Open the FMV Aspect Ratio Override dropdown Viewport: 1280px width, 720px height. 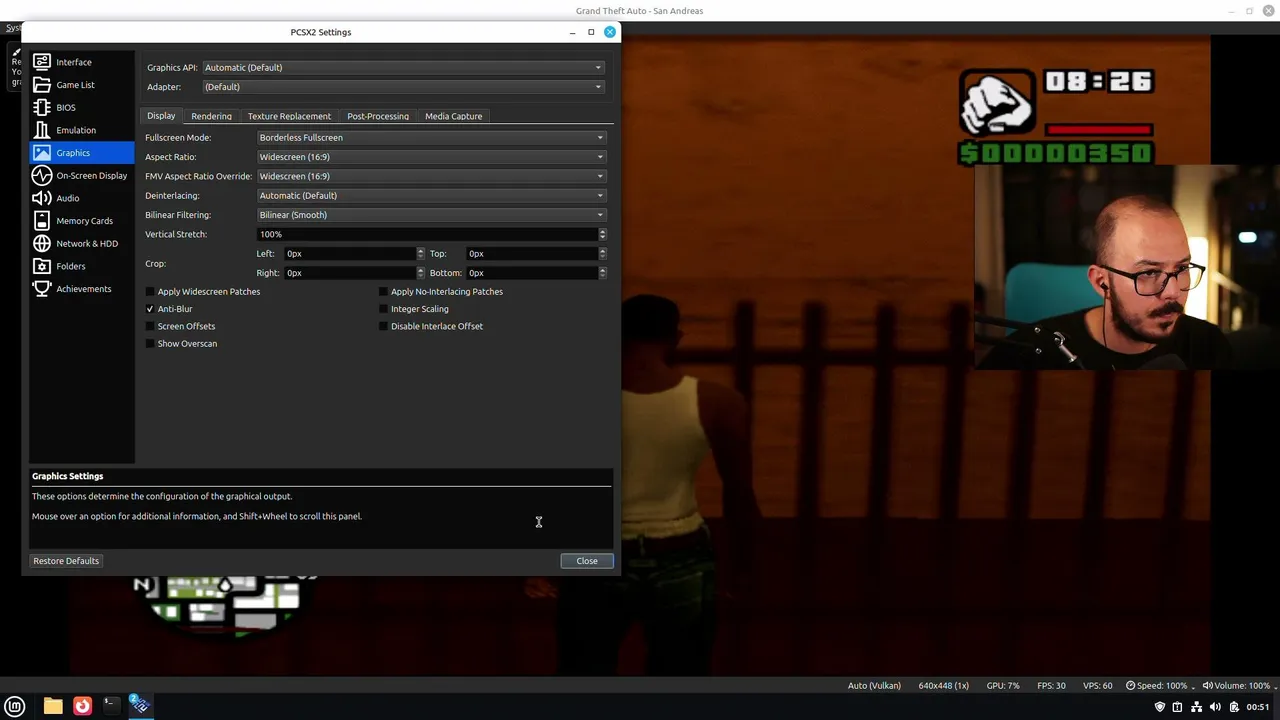point(431,176)
